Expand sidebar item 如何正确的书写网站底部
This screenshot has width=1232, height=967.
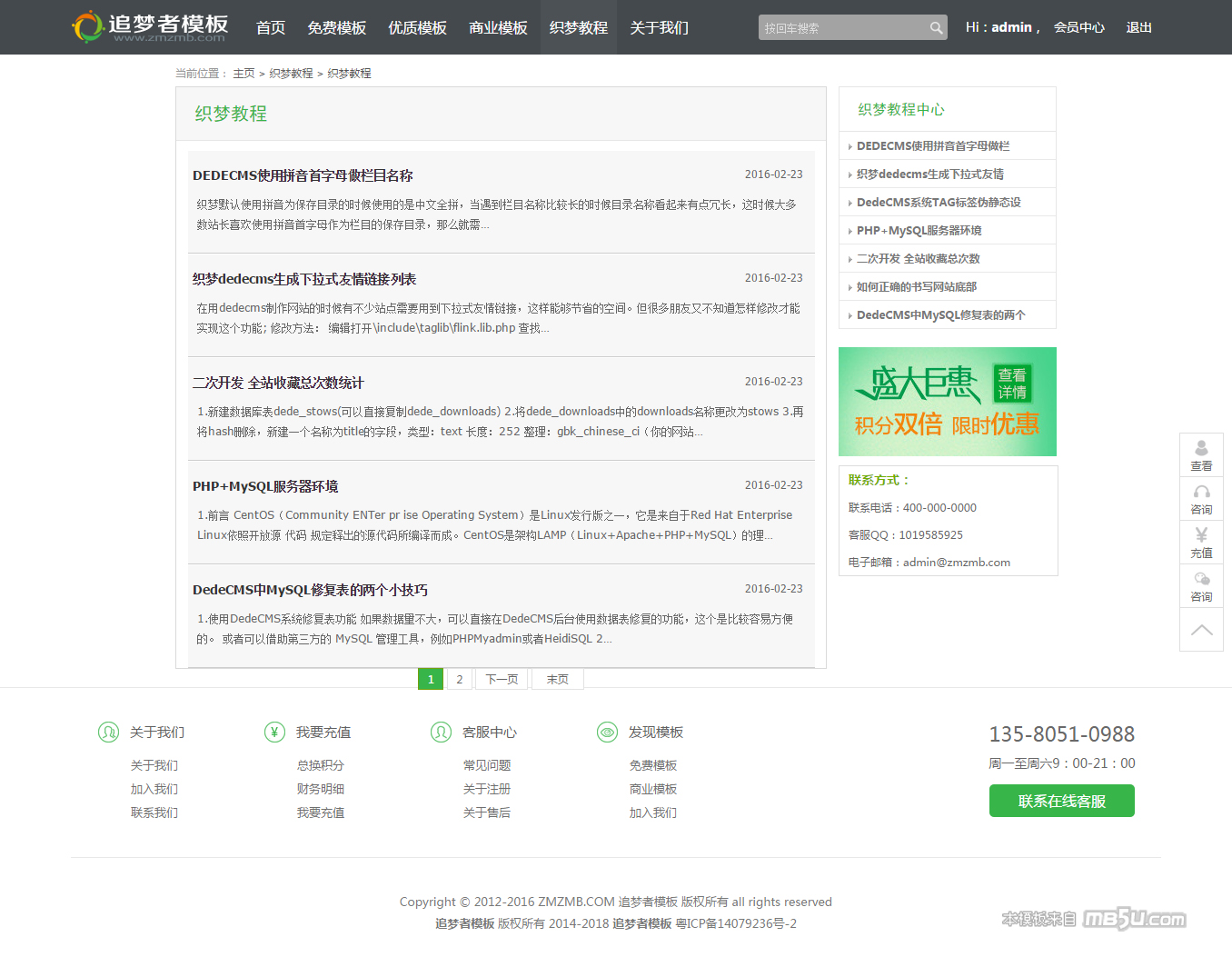(916, 287)
